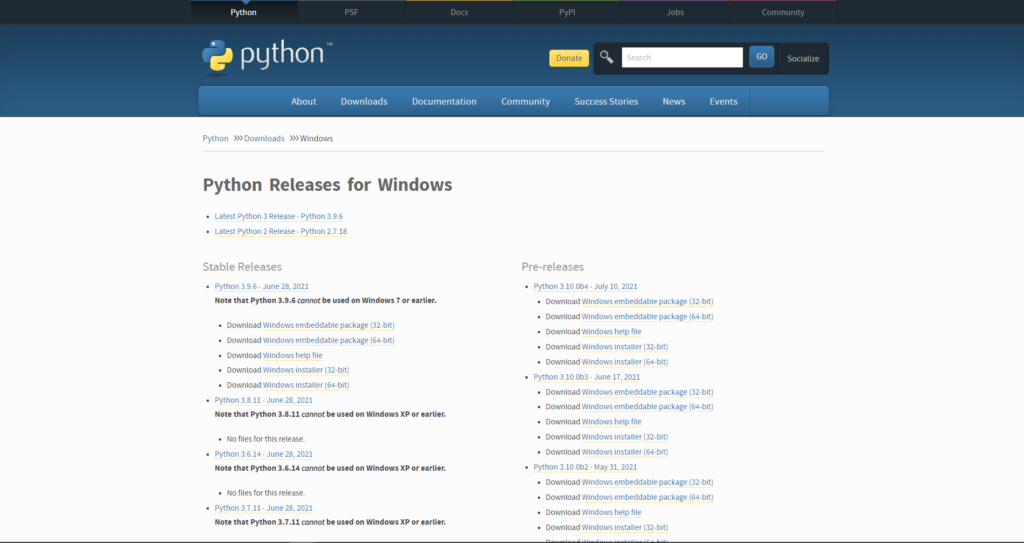
Task: Open the Python tab in top bar
Action: click(x=244, y=12)
